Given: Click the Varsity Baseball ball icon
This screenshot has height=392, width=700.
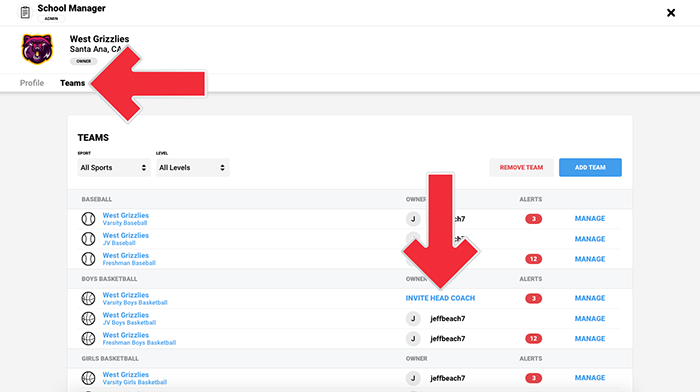Looking at the screenshot, I should coord(88,219).
